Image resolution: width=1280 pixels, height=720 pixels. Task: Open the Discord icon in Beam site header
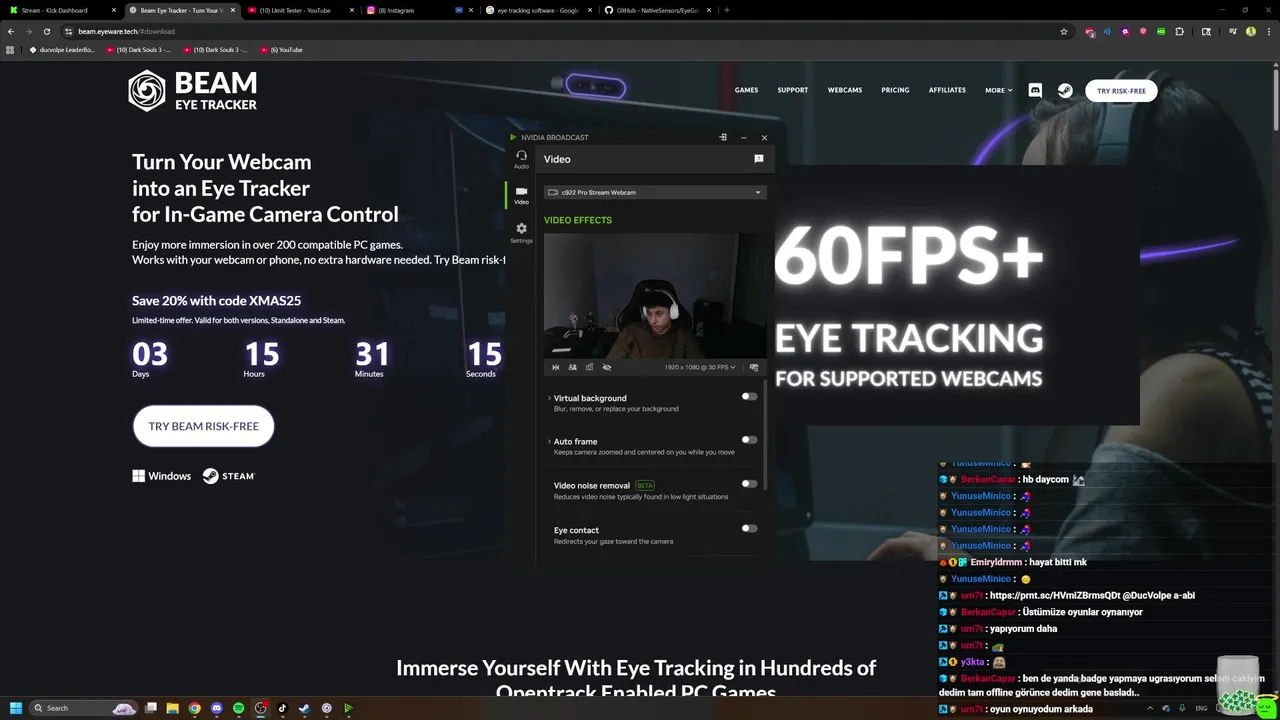(x=1035, y=90)
